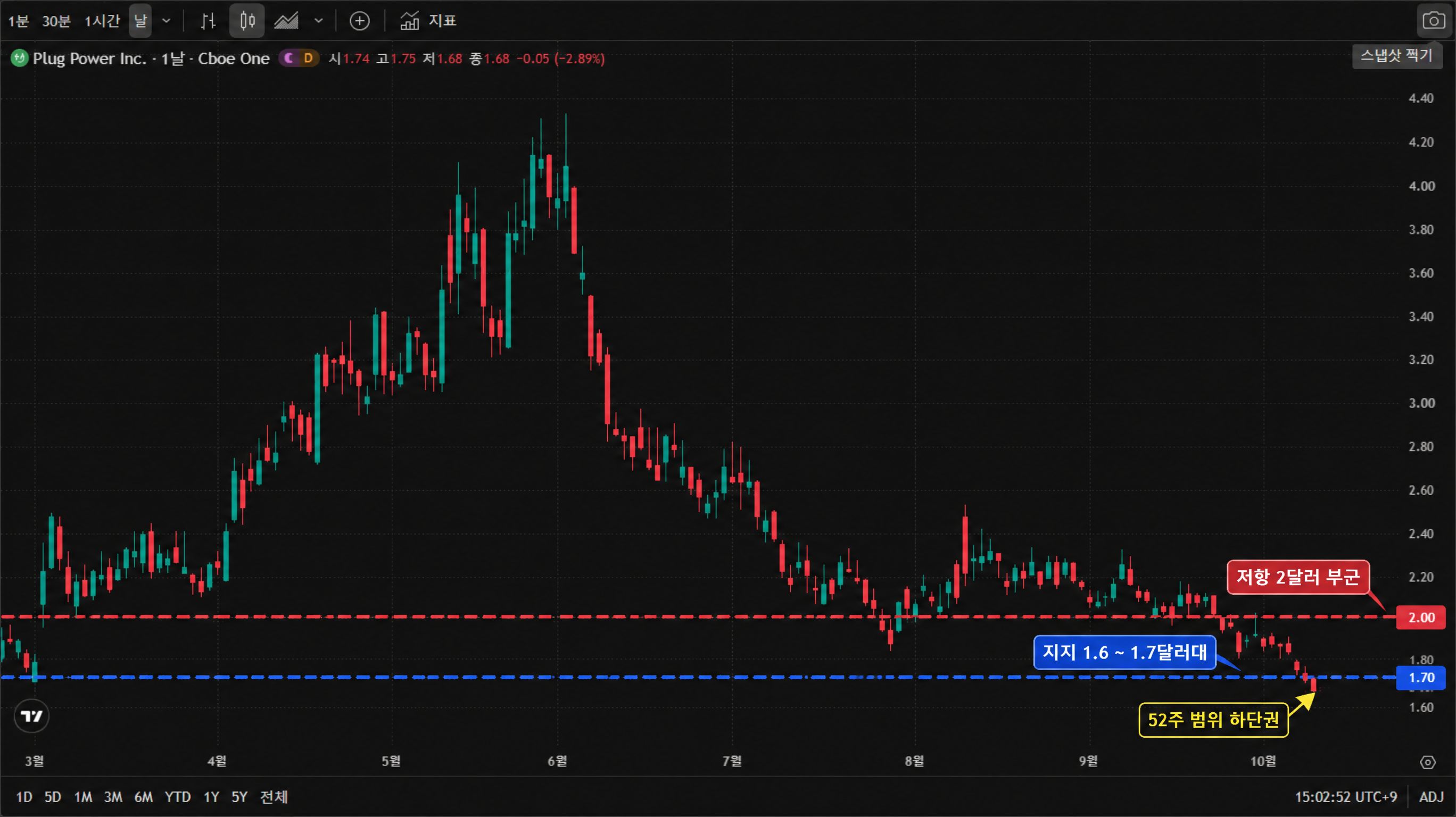The width and height of the screenshot is (1456, 817).
Task: Choose the bar chart style icon
Action: pyautogui.click(x=208, y=21)
